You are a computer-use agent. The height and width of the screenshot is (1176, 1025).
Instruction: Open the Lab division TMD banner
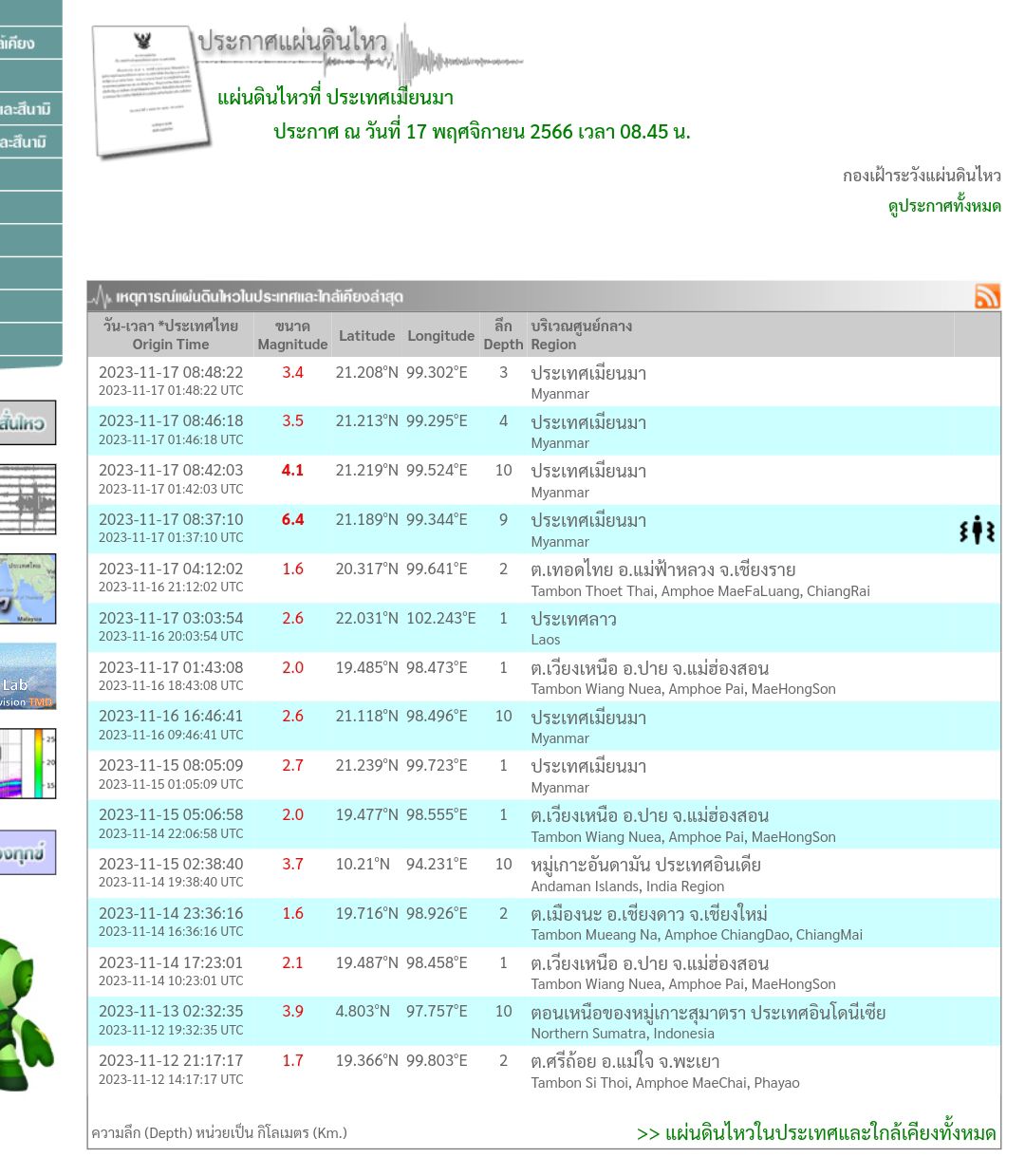pyautogui.click(x=28, y=676)
